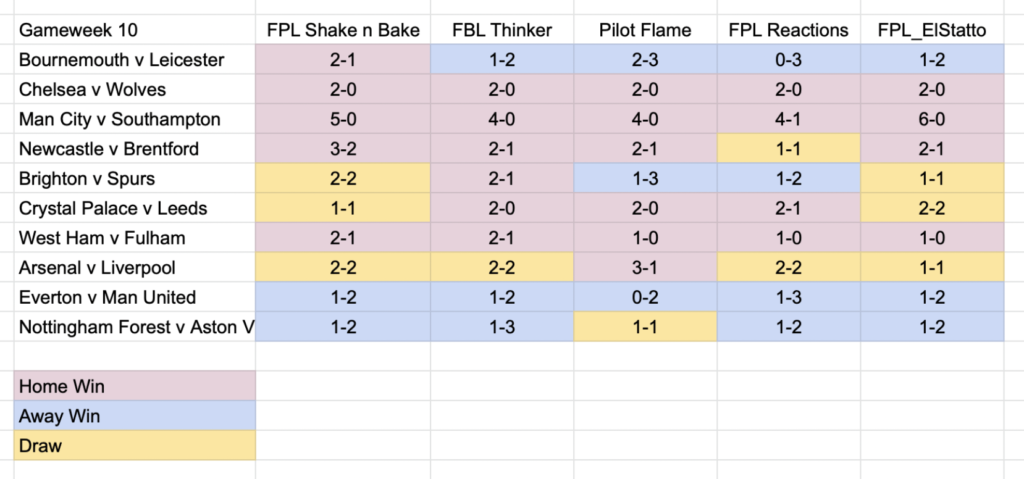This screenshot has height=479, width=1024.
Task: Select the Pilot Flame column header
Action: point(645,30)
